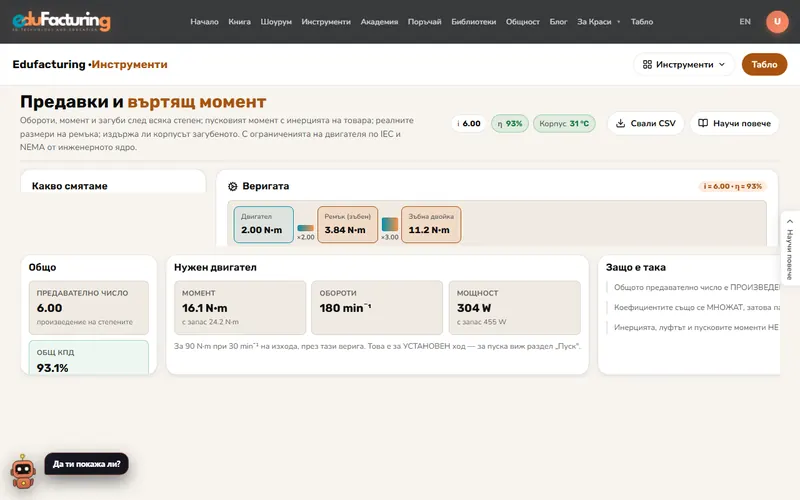Image resolution: width=800 pixels, height=500 pixels.
Task: Click the book icon in Научи повече
Action: (x=703, y=123)
